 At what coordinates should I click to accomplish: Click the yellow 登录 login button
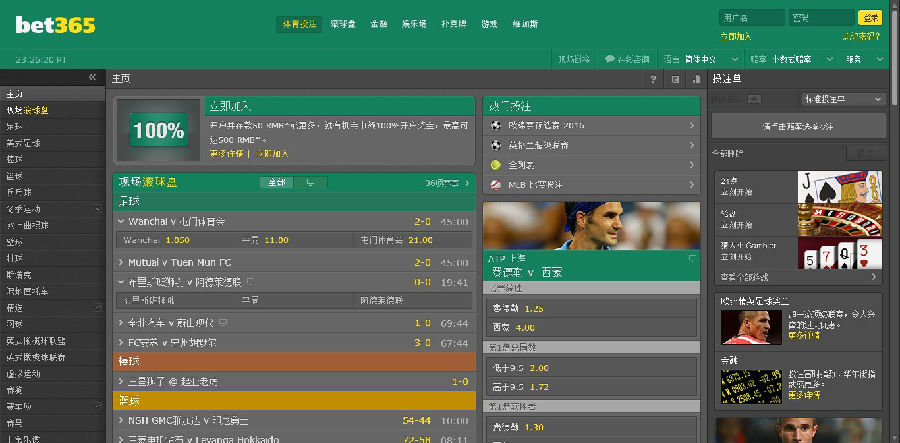click(x=870, y=18)
